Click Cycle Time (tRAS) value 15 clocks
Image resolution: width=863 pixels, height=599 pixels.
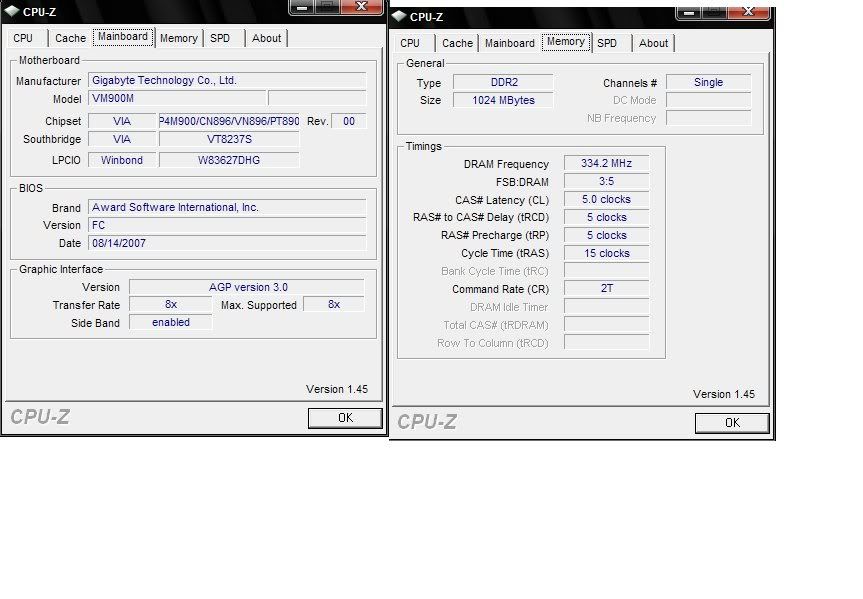(x=607, y=253)
